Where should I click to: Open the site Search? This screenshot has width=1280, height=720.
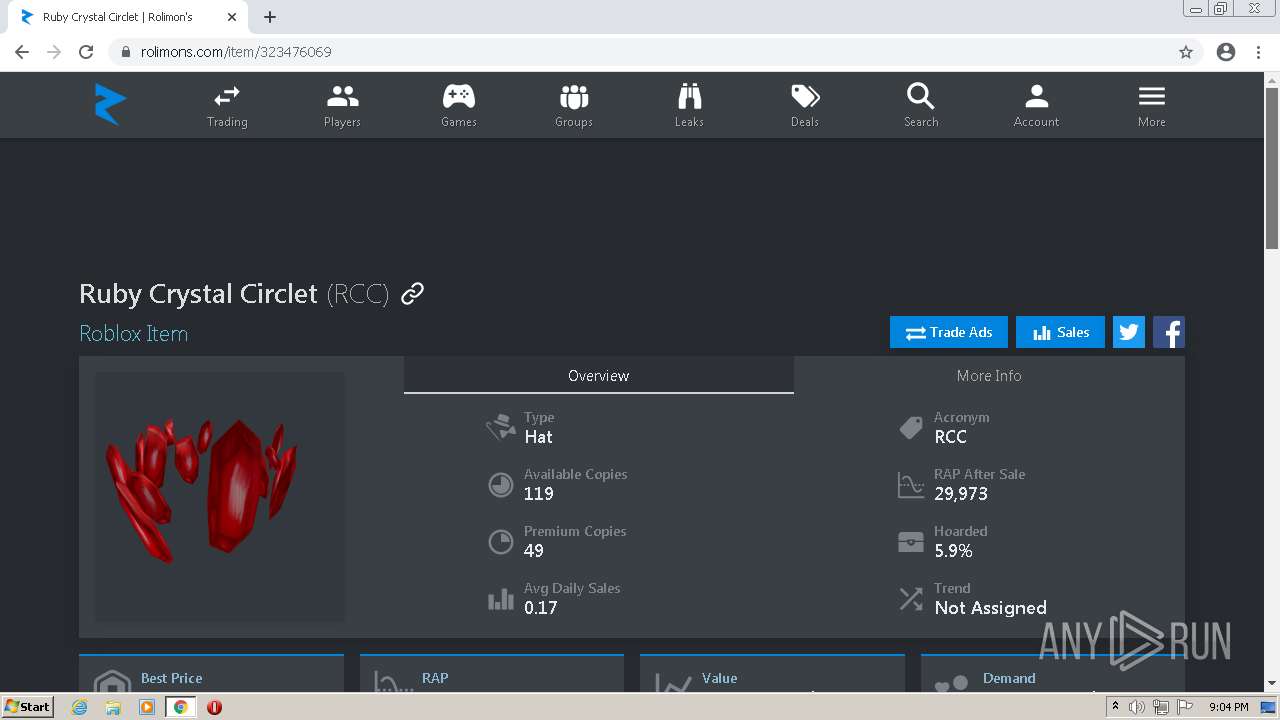[x=921, y=106]
